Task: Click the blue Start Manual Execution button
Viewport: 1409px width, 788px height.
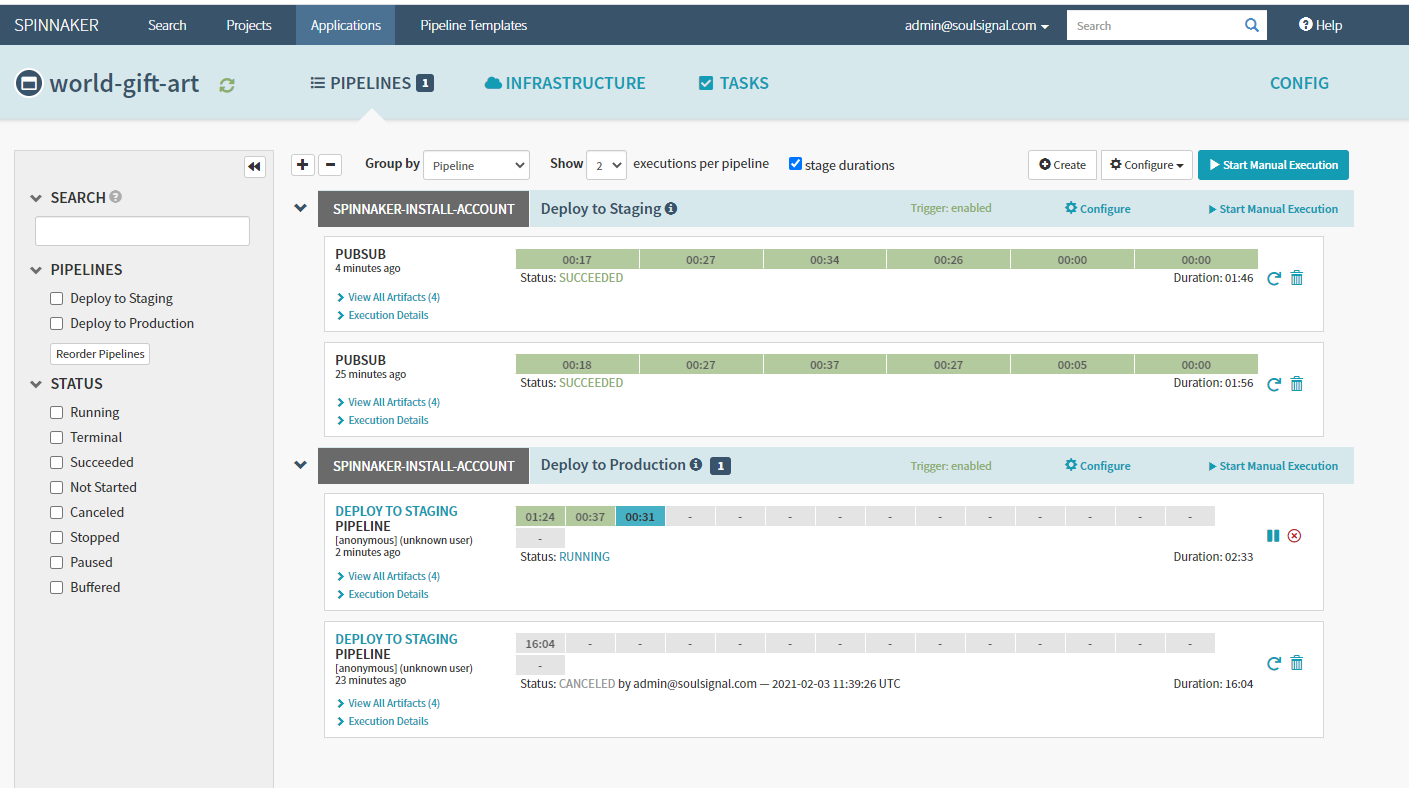Action: pos(1273,165)
